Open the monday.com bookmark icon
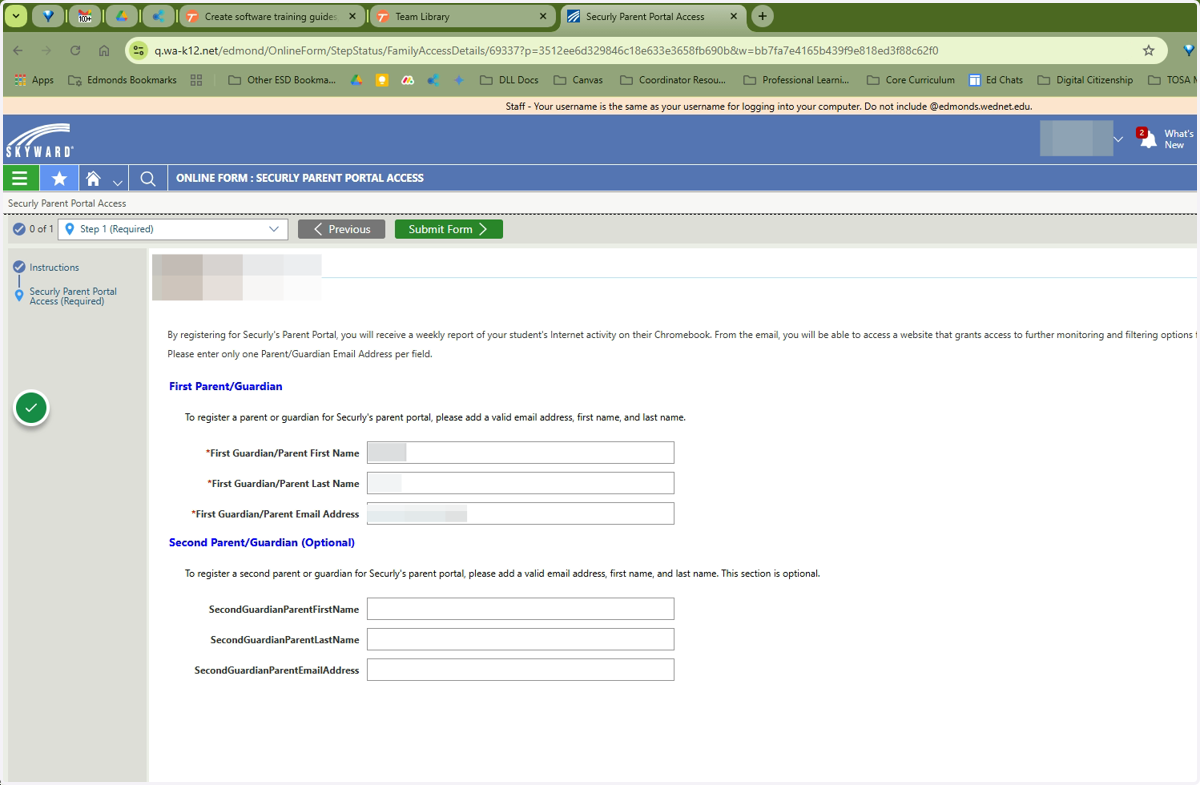 click(x=408, y=80)
